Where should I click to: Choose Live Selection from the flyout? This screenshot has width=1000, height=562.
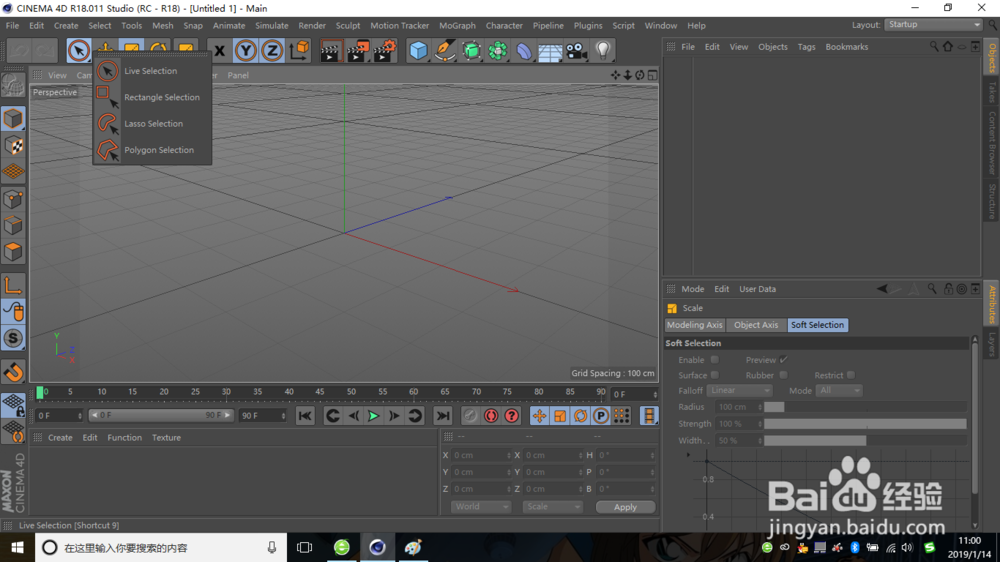152,71
